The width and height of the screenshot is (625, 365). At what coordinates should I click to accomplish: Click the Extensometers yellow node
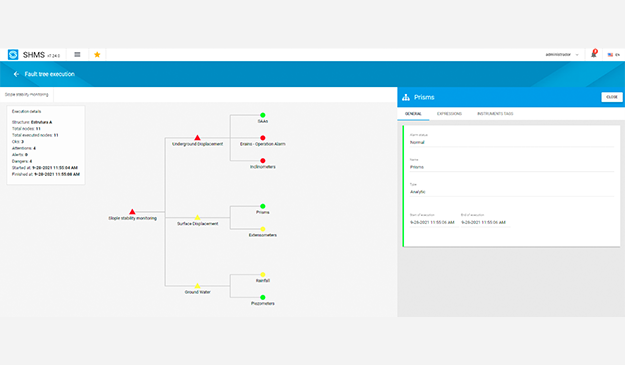pyautogui.click(x=263, y=229)
